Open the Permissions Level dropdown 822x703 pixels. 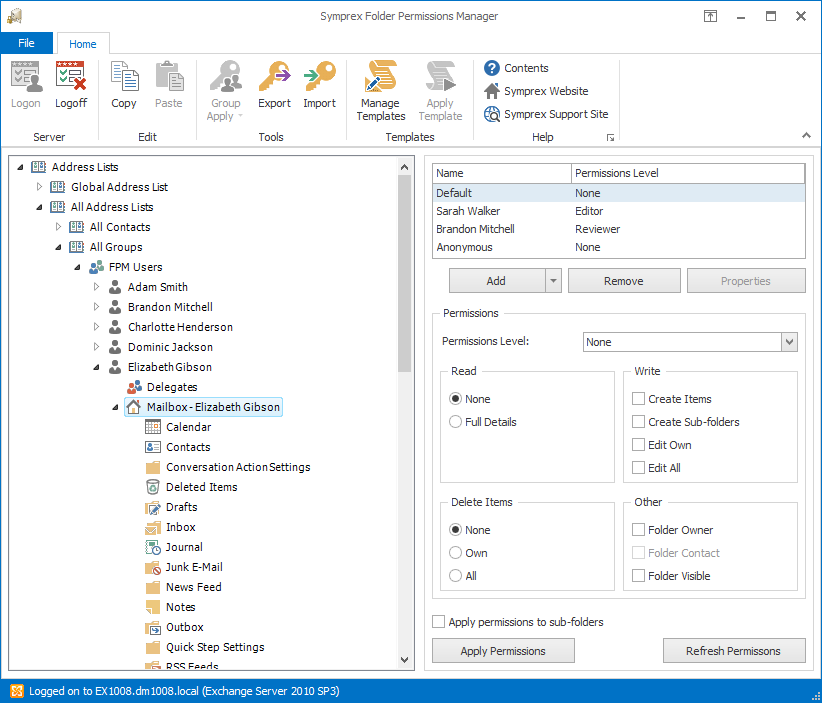(x=789, y=342)
